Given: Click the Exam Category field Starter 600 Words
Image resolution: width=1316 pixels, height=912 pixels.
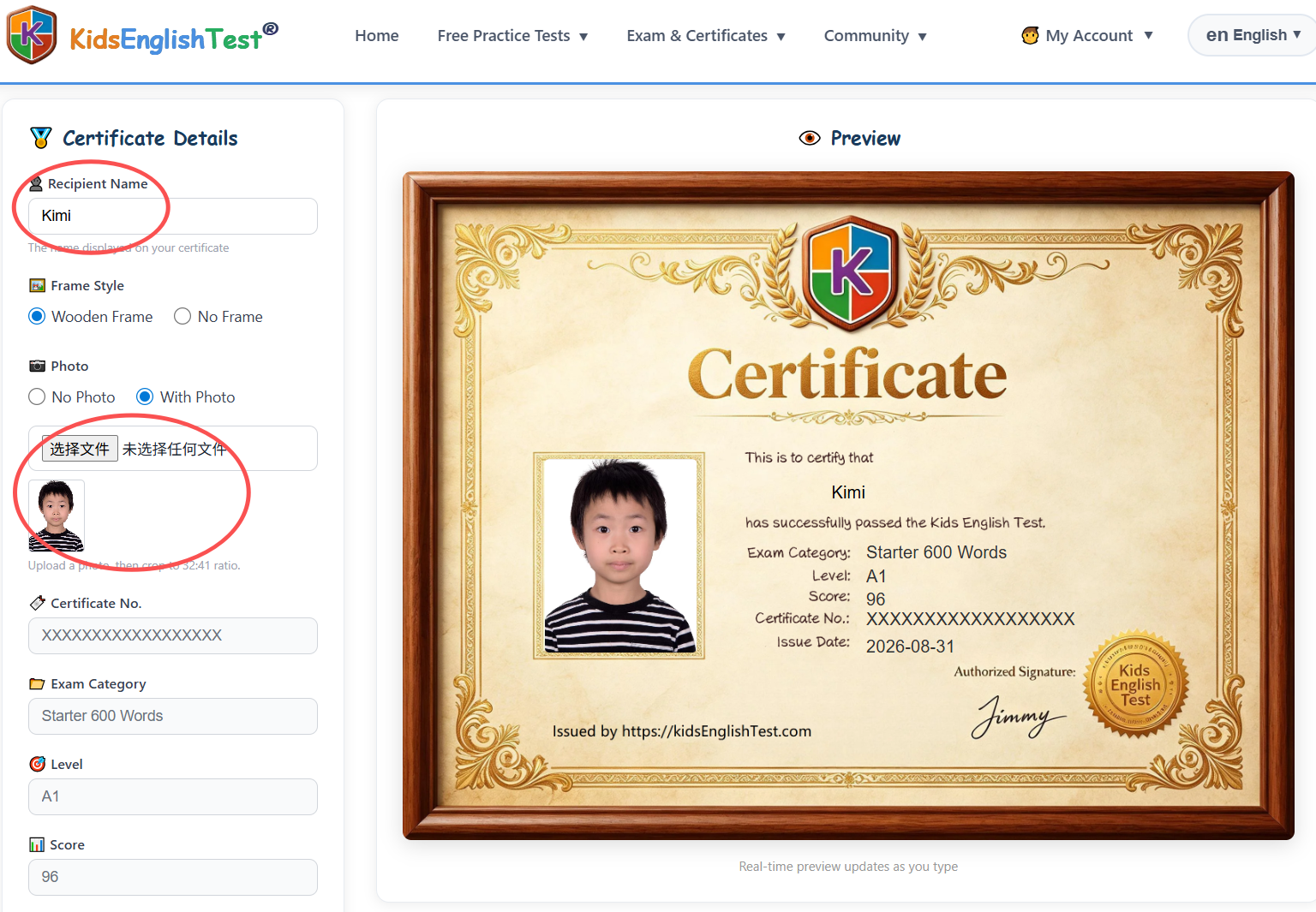Looking at the screenshot, I should (x=173, y=716).
